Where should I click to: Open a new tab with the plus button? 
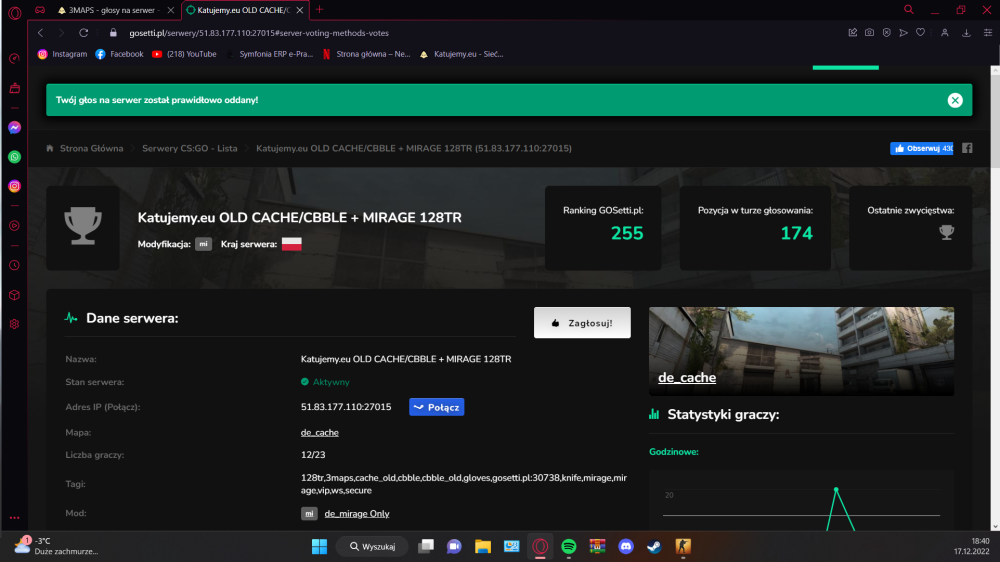click(x=320, y=10)
